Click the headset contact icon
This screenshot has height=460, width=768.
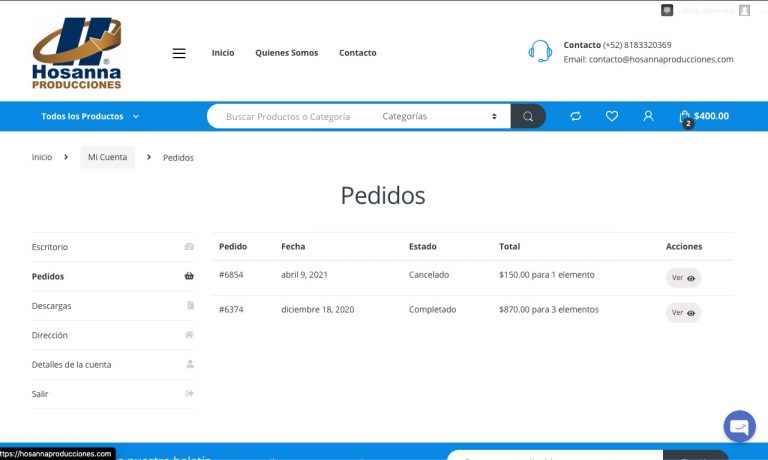(x=540, y=52)
